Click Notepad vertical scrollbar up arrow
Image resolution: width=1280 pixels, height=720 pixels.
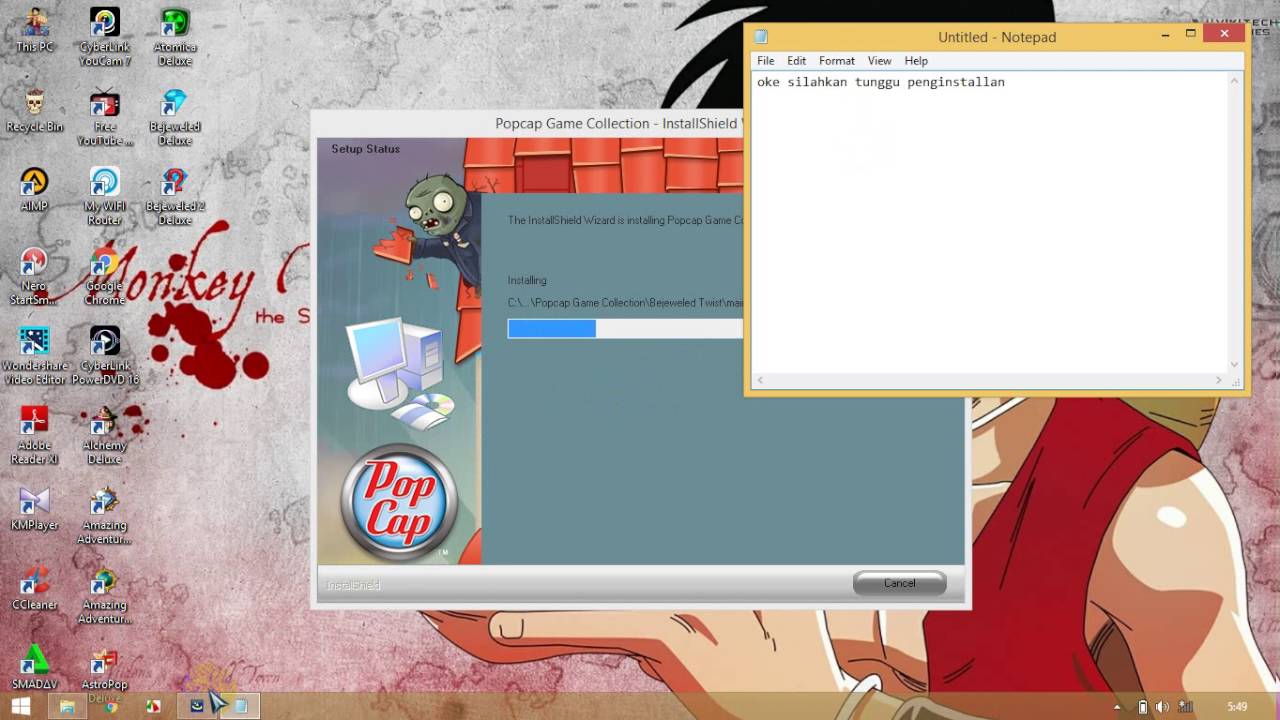[x=1234, y=81]
